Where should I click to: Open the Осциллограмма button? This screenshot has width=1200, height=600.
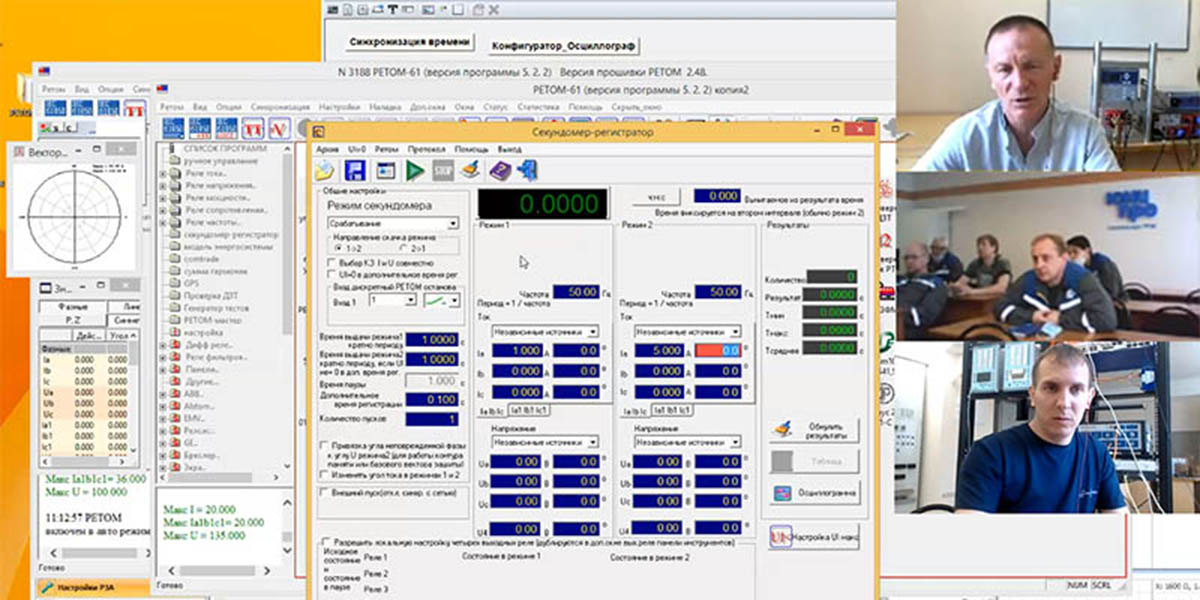814,492
